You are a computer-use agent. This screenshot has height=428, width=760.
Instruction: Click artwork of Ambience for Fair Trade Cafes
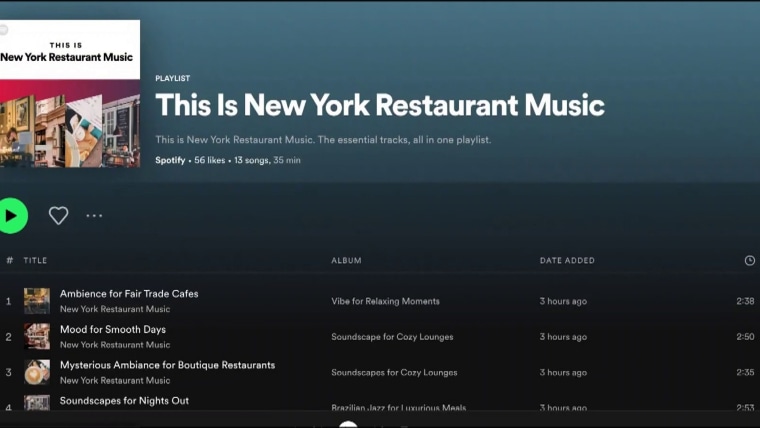click(x=37, y=301)
